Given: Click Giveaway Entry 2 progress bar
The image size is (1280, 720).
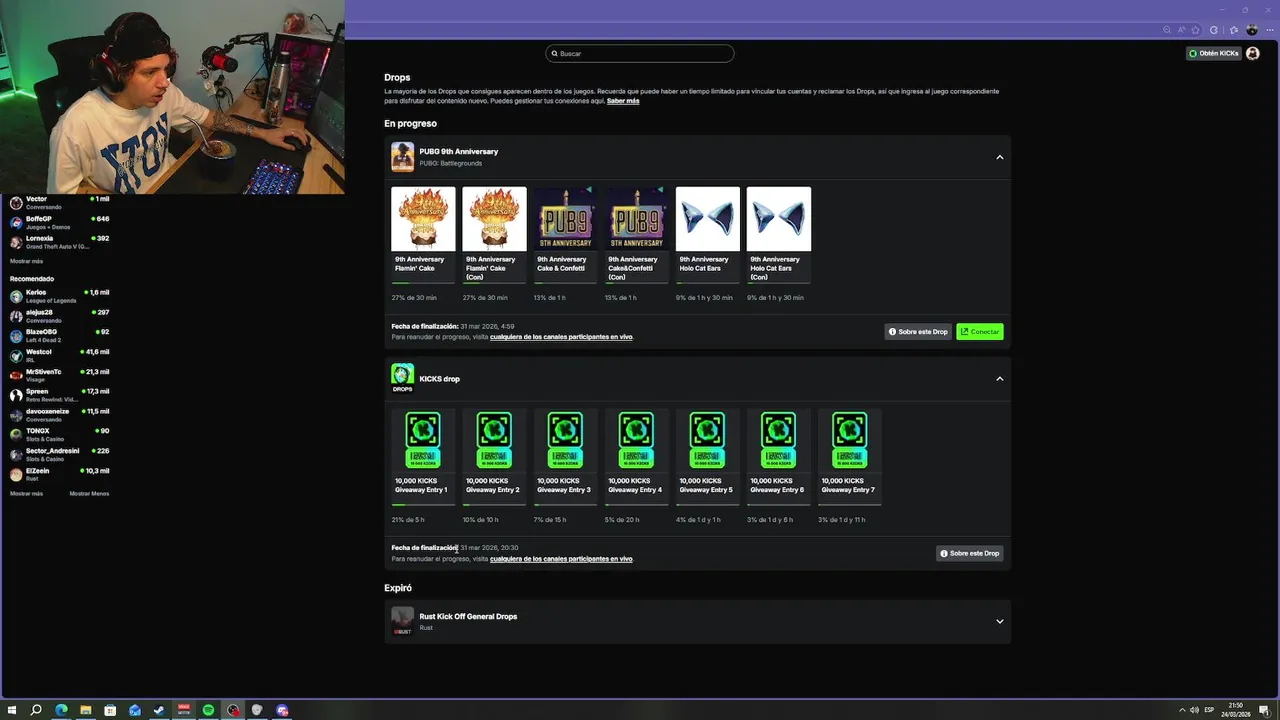Looking at the screenshot, I should (x=494, y=505).
